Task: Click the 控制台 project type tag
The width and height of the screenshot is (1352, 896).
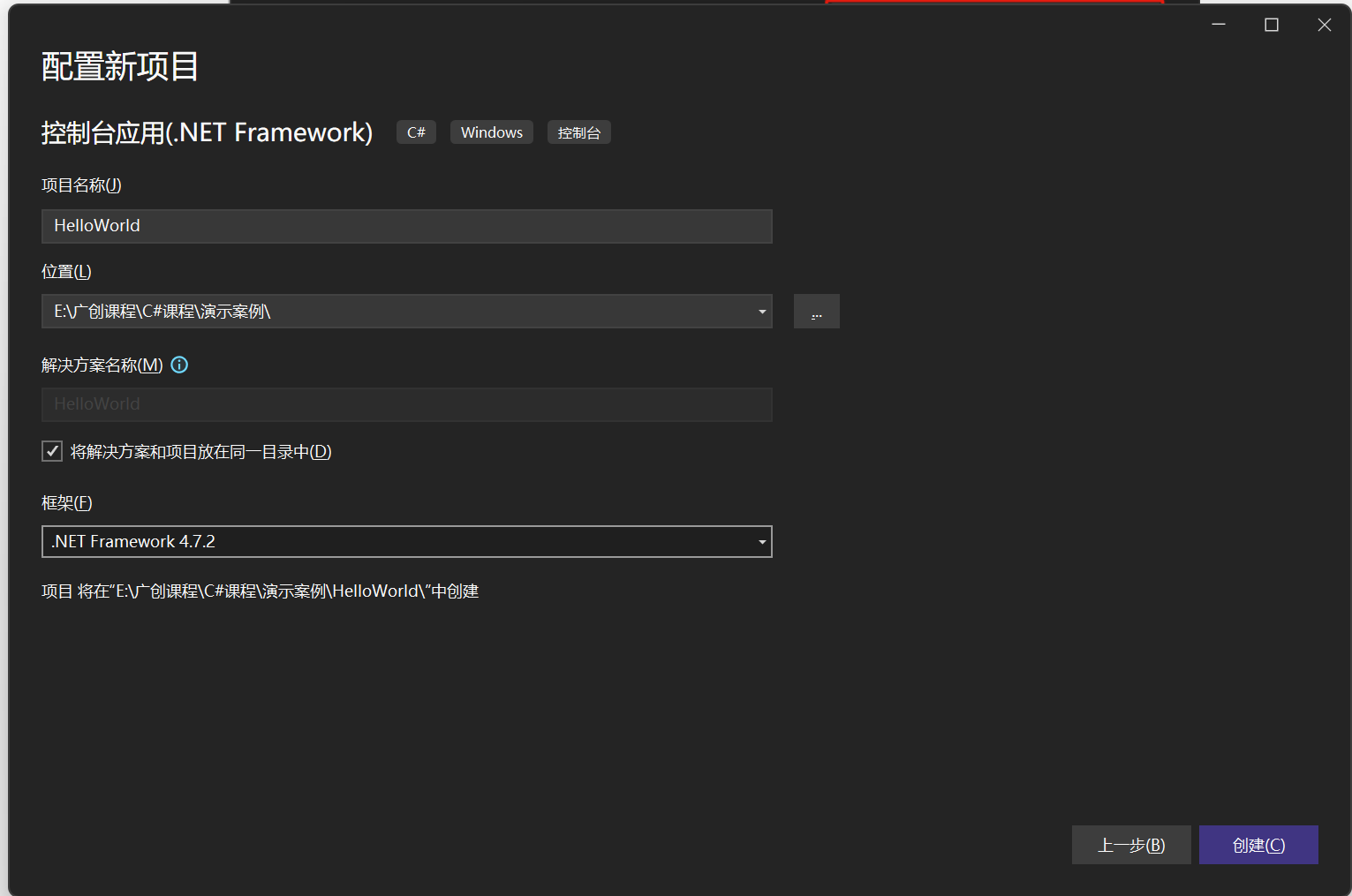Action: click(x=578, y=132)
